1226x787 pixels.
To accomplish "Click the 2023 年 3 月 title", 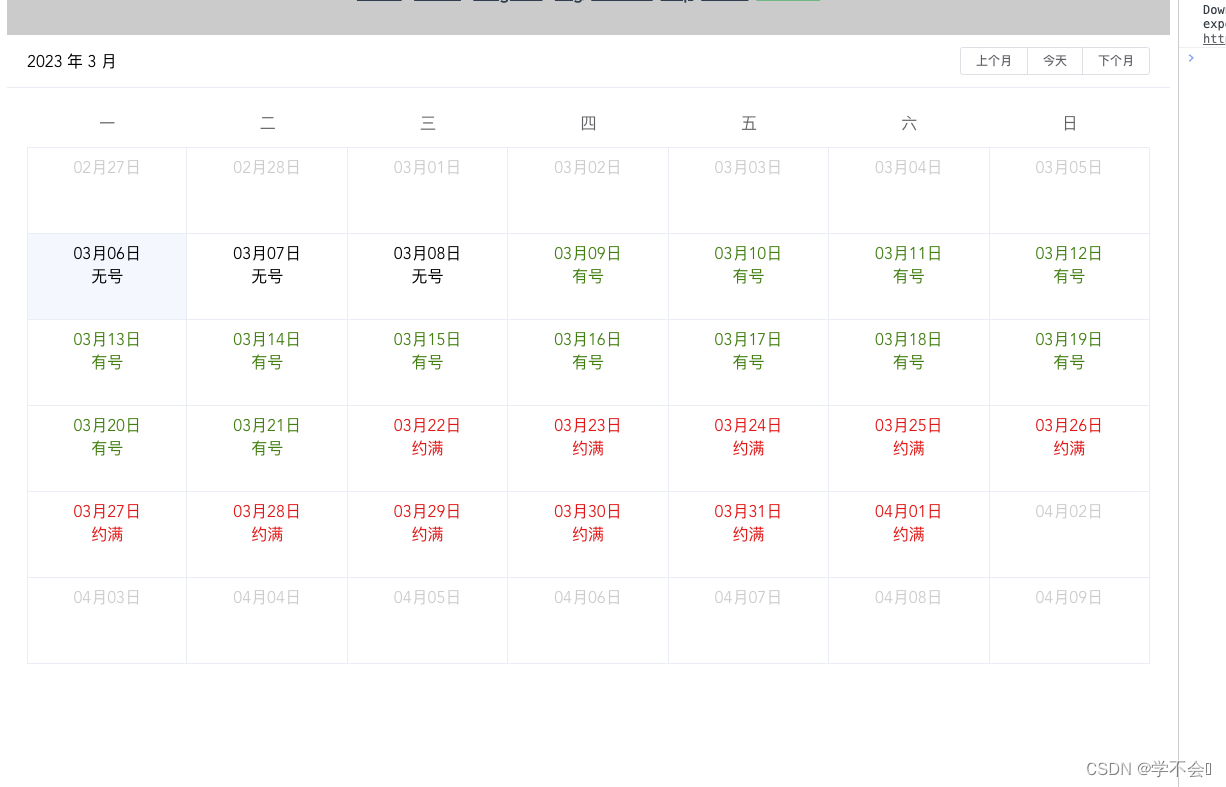I will (71, 61).
